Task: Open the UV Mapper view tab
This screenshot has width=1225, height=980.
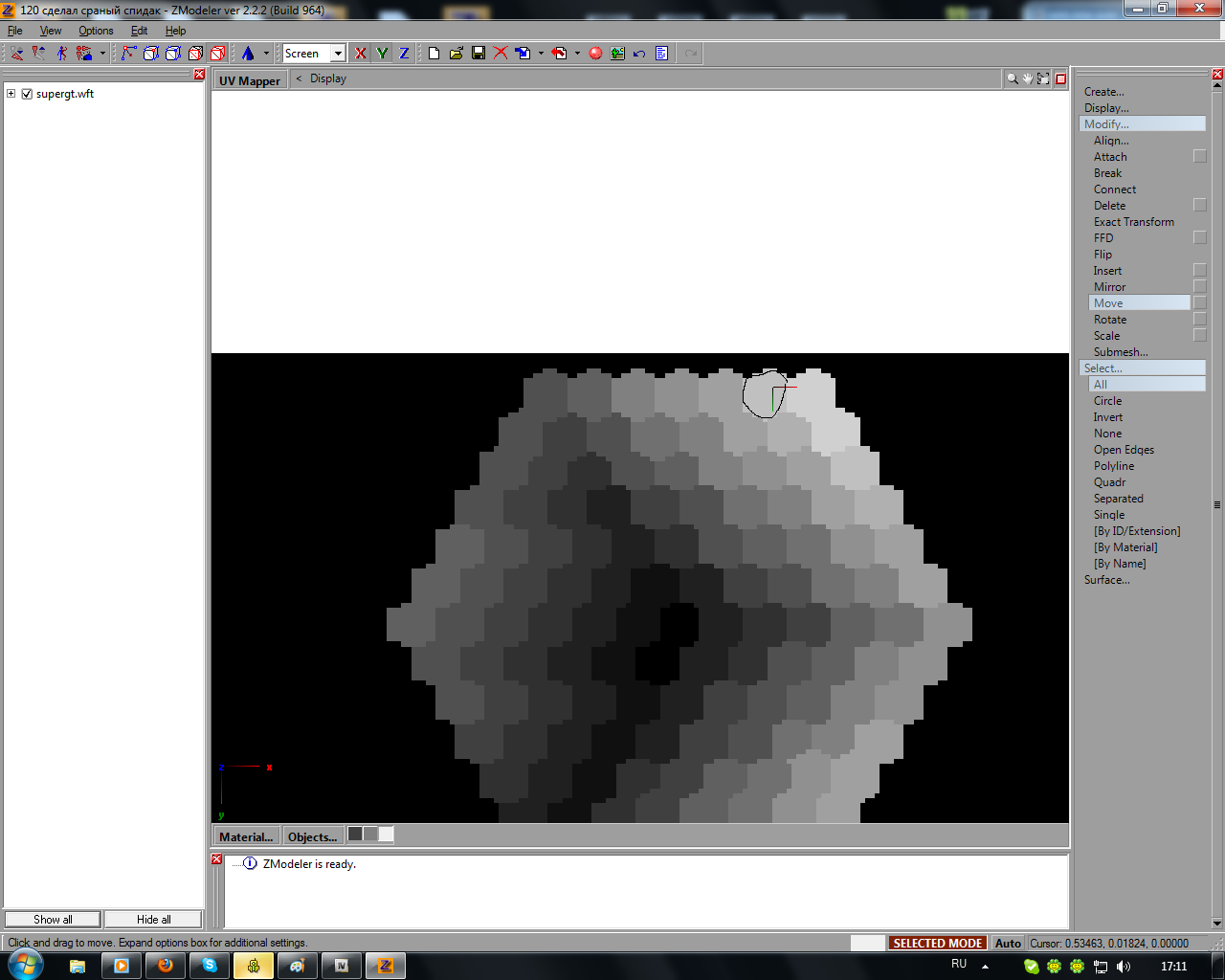Action: 250,80
